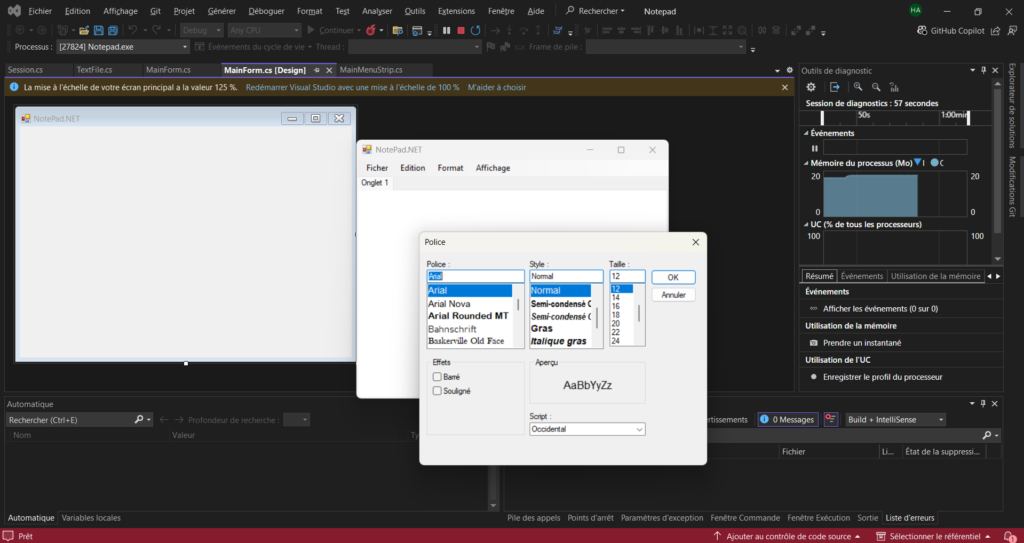The height and width of the screenshot is (543, 1024).
Task: Confirm the Police dialog with OK
Action: [673, 277]
